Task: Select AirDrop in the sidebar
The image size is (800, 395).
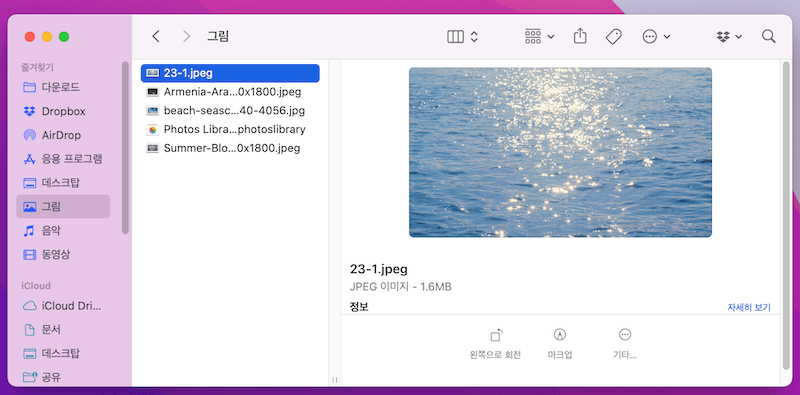Action: click(x=63, y=135)
